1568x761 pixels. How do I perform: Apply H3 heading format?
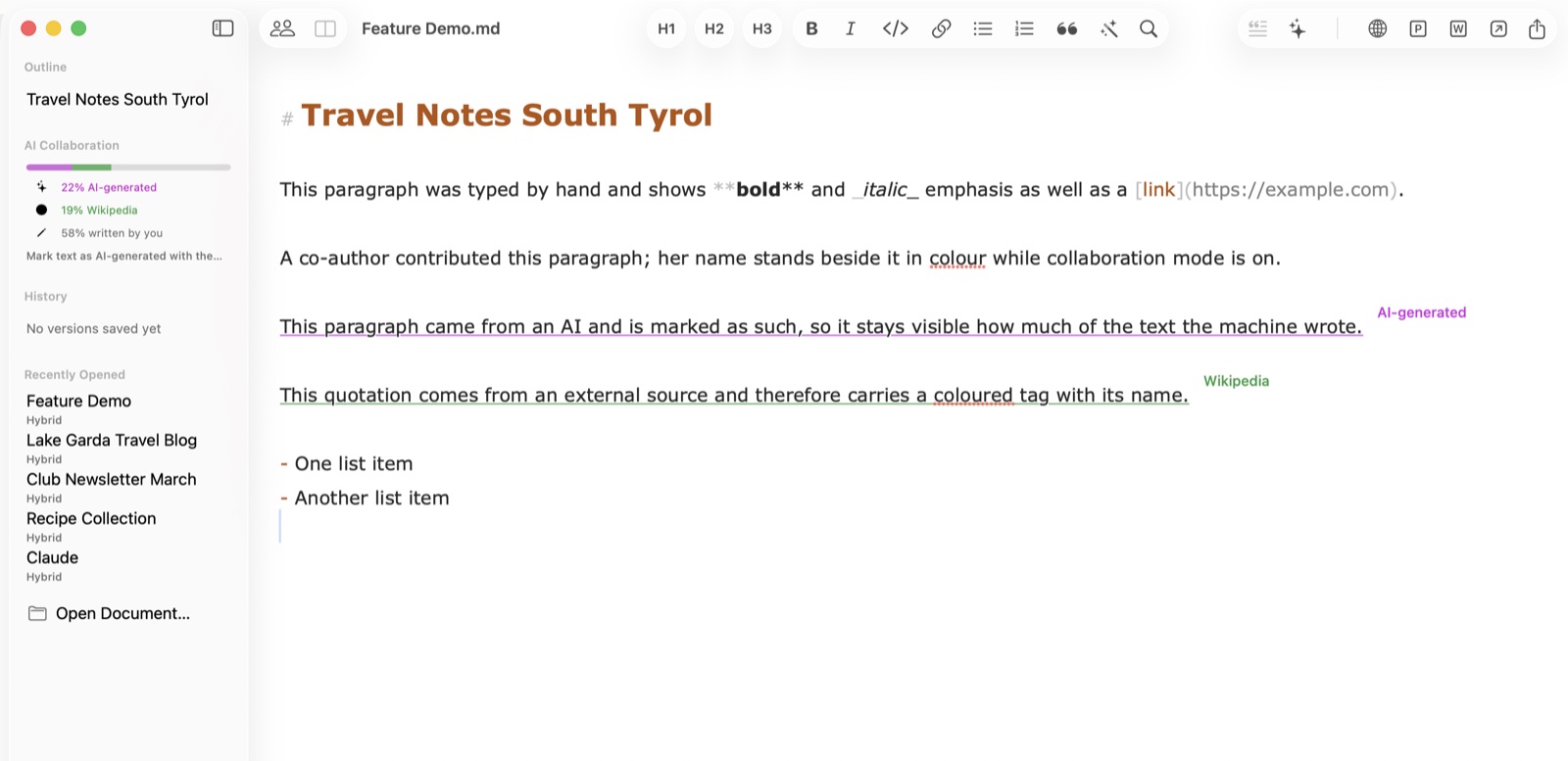tap(762, 28)
